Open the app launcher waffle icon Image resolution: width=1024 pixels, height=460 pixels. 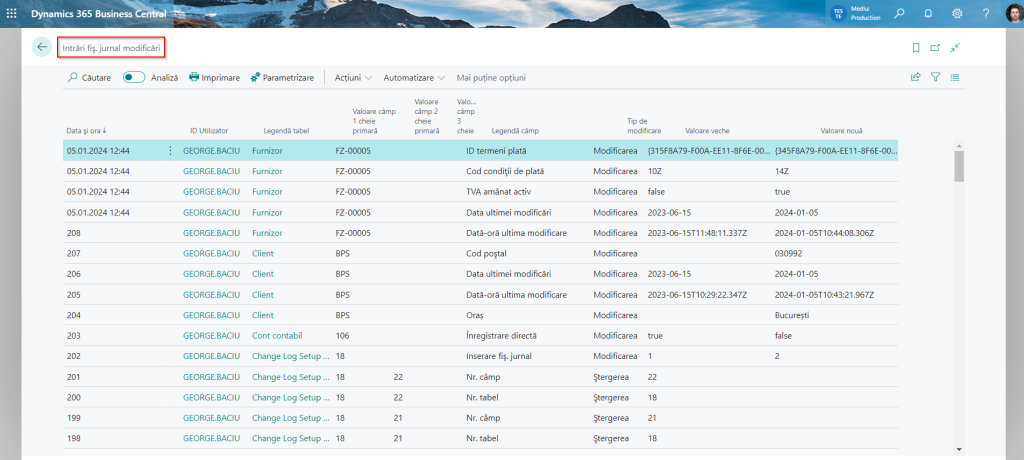pos(12,13)
